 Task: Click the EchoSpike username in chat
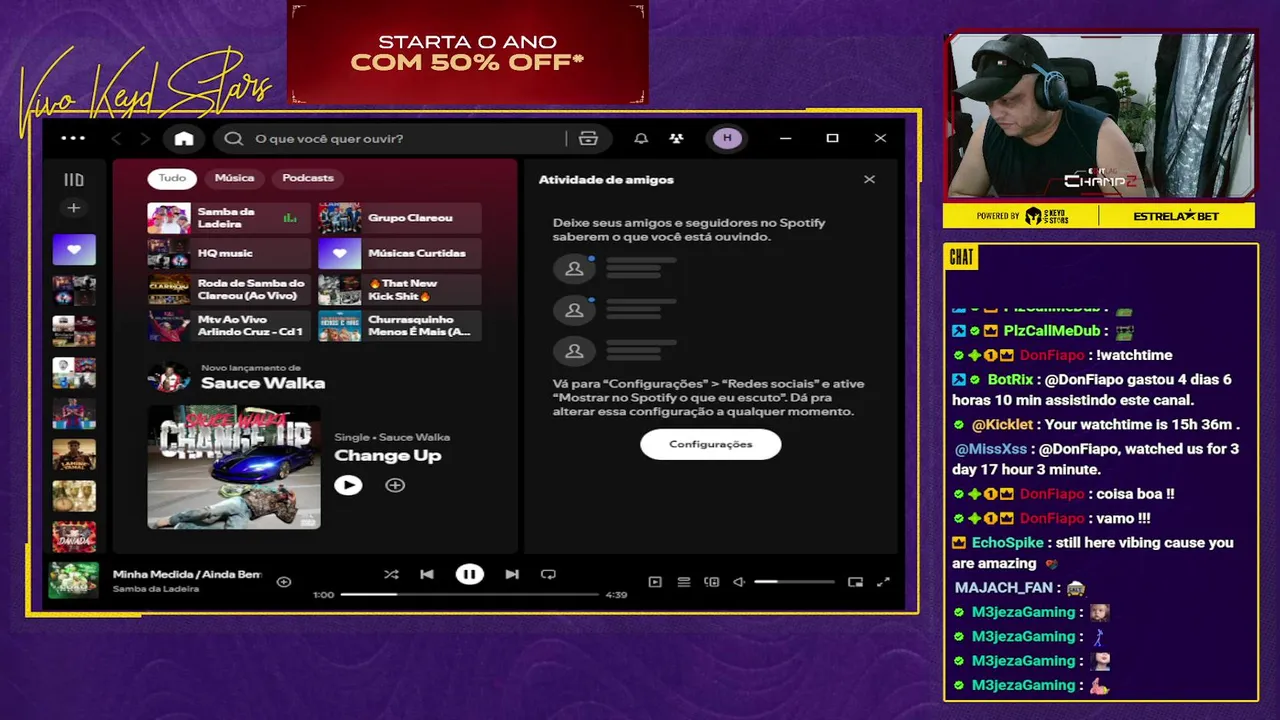pyautogui.click(x=1007, y=543)
